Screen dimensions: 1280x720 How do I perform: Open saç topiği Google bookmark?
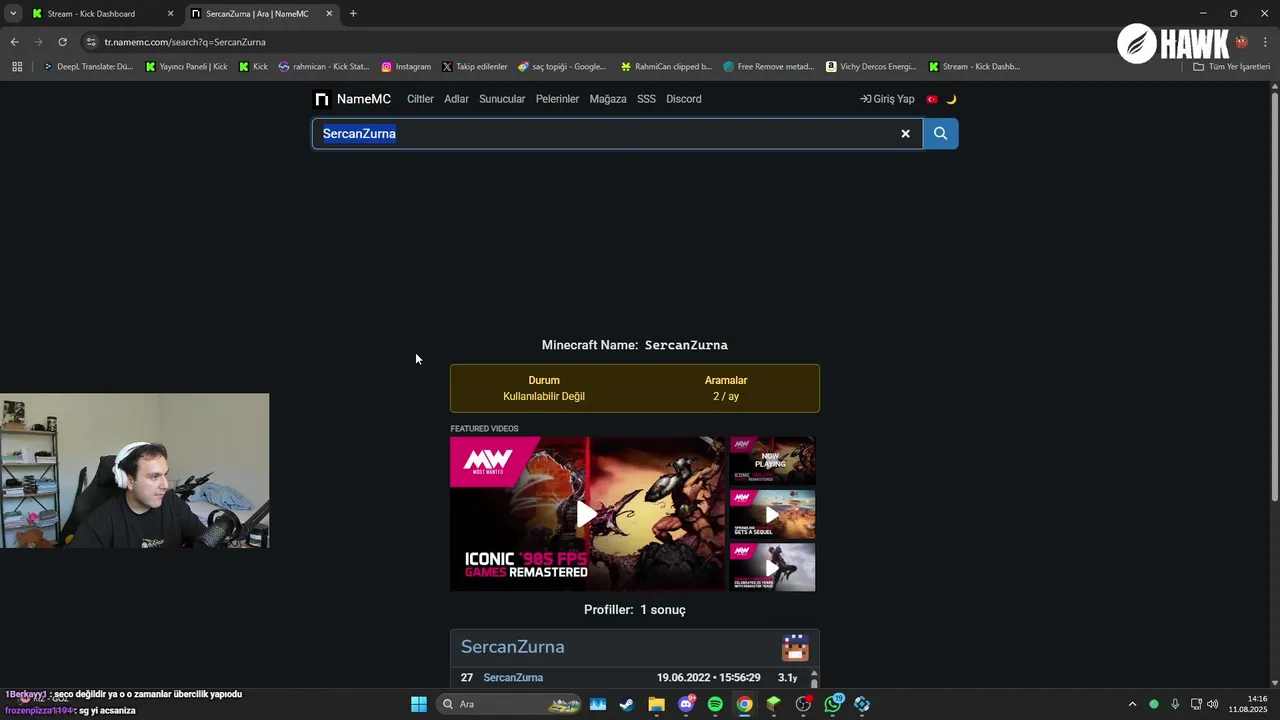click(x=562, y=67)
